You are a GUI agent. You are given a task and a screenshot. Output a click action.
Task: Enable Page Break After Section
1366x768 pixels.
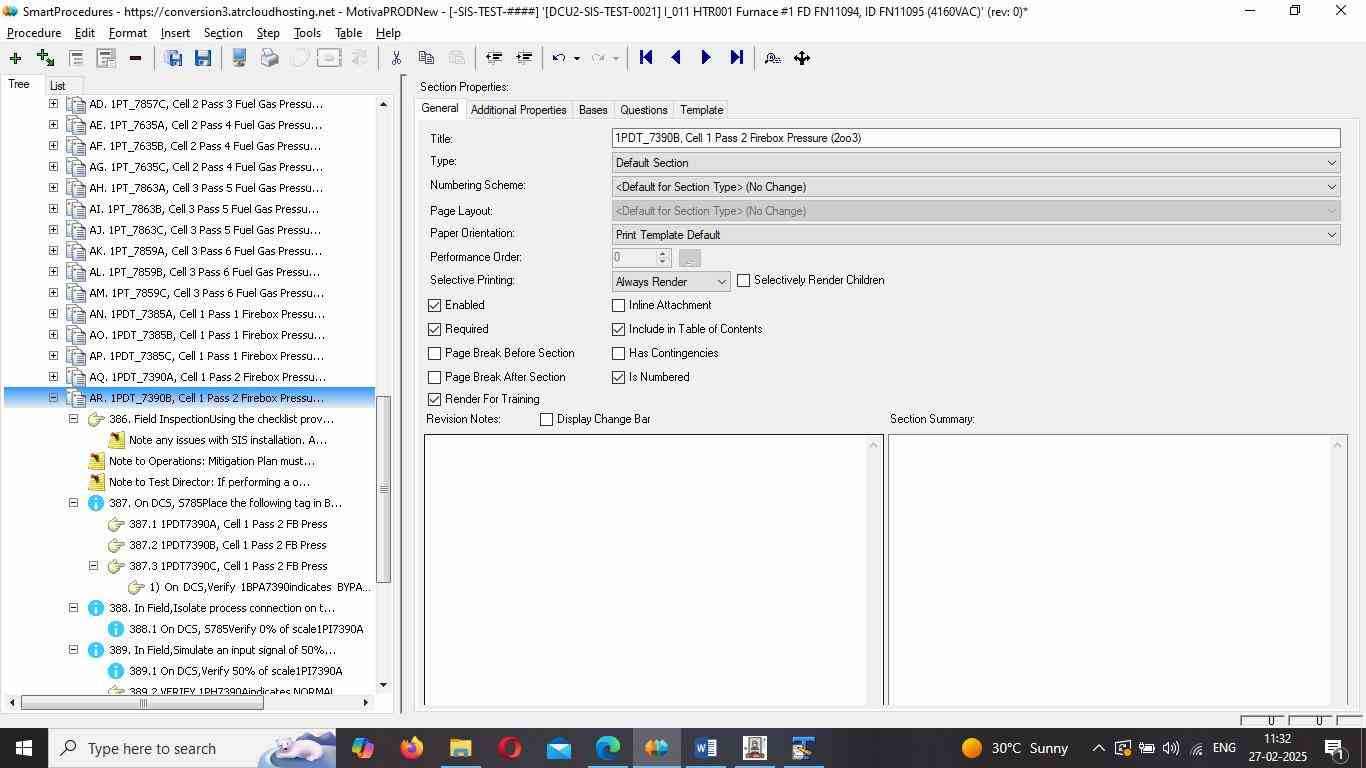tap(434, 377)
